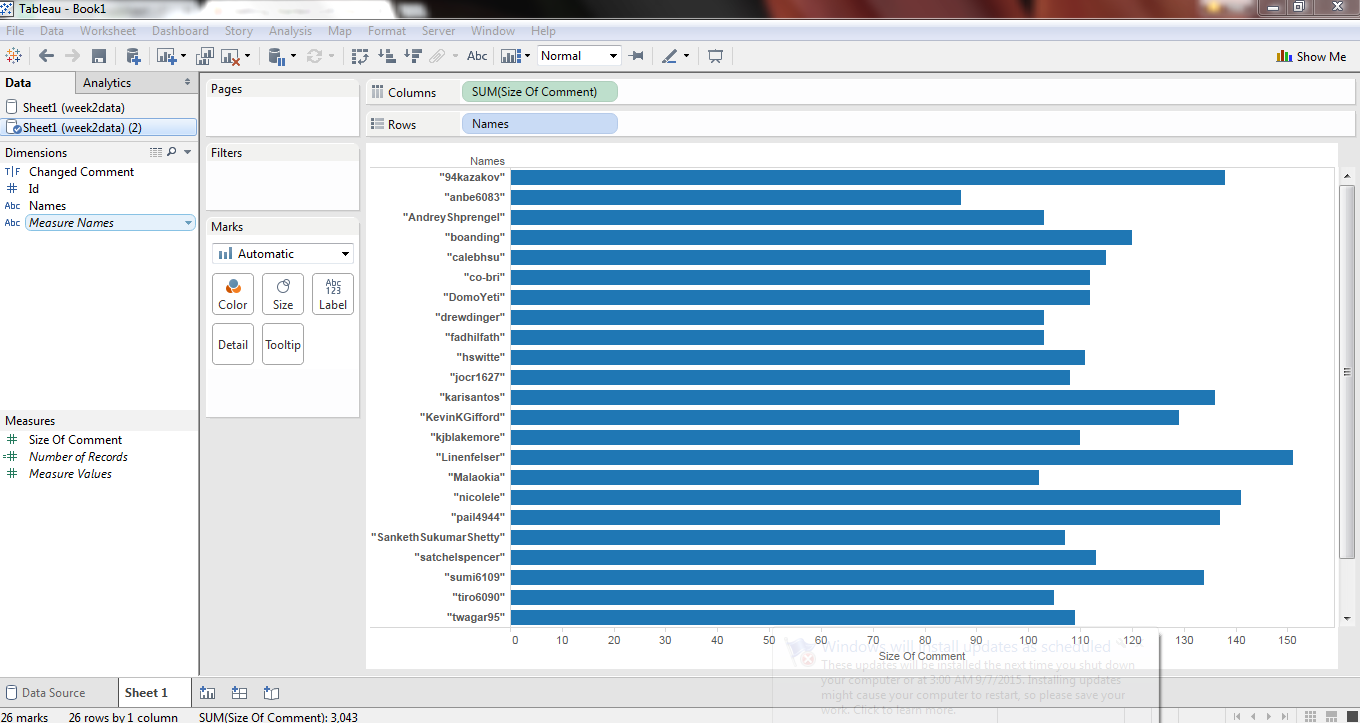The height and width of the screenshot is (723, 1360).
Task: Open the Worksheet menu
Action: tap(108, 31)
